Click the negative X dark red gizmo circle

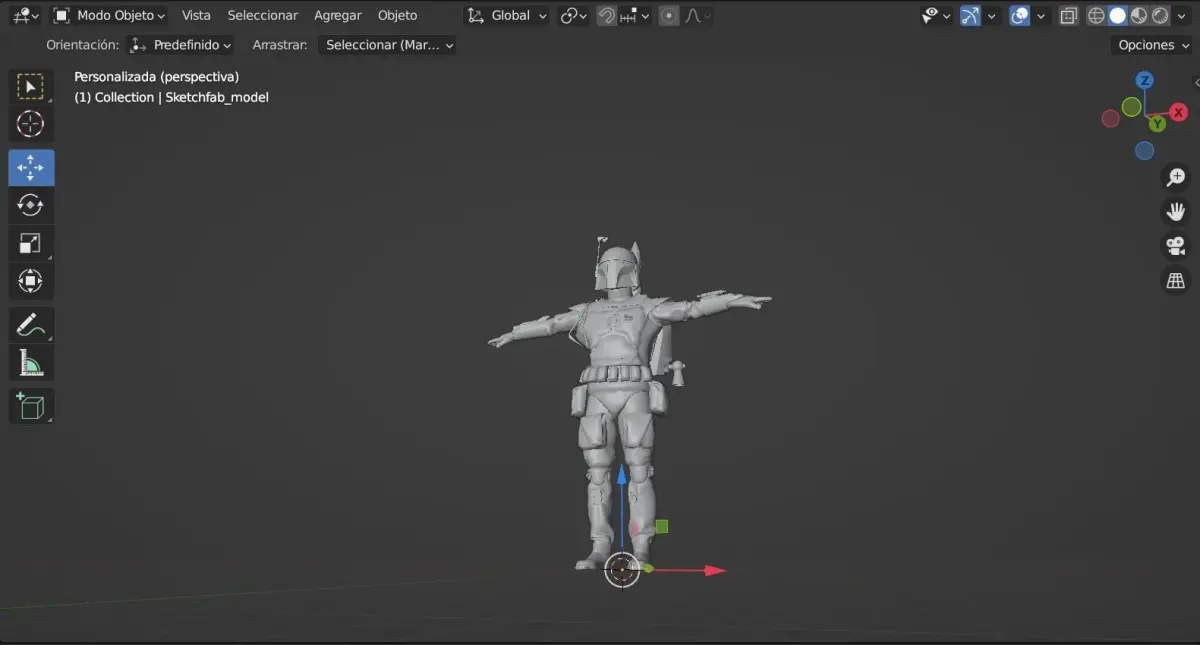pos(1110,119)
